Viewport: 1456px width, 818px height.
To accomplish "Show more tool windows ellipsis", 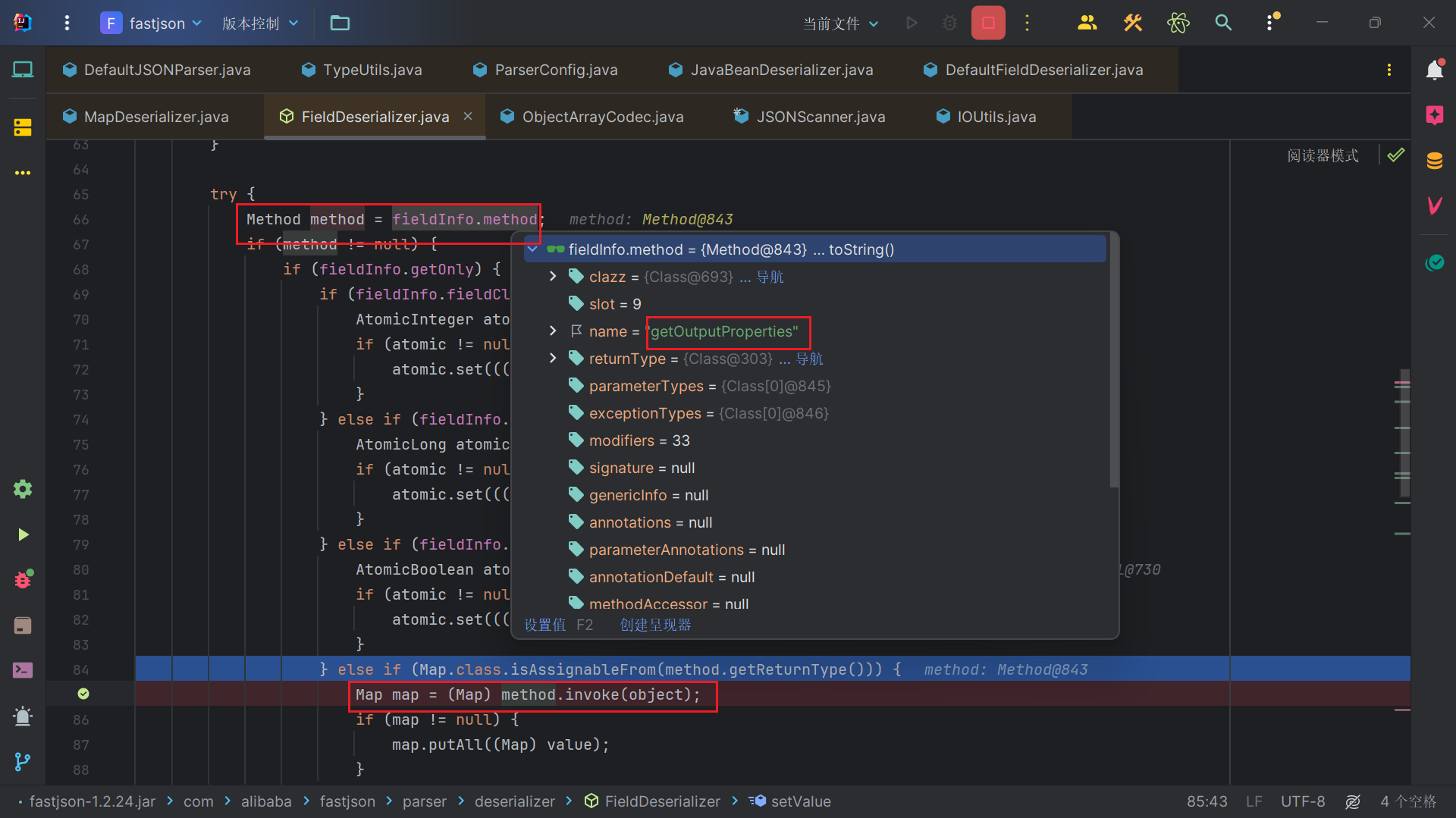I will (x=23, y=173).
